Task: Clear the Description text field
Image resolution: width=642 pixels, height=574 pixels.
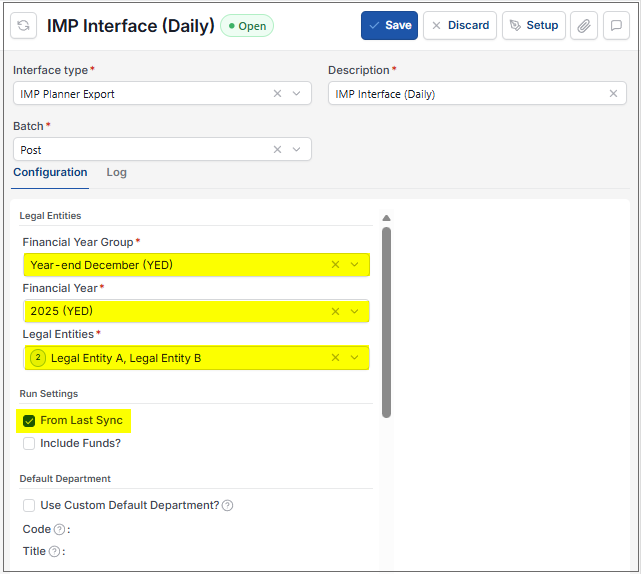Action: pyautogui.click(x=613, y=94)
